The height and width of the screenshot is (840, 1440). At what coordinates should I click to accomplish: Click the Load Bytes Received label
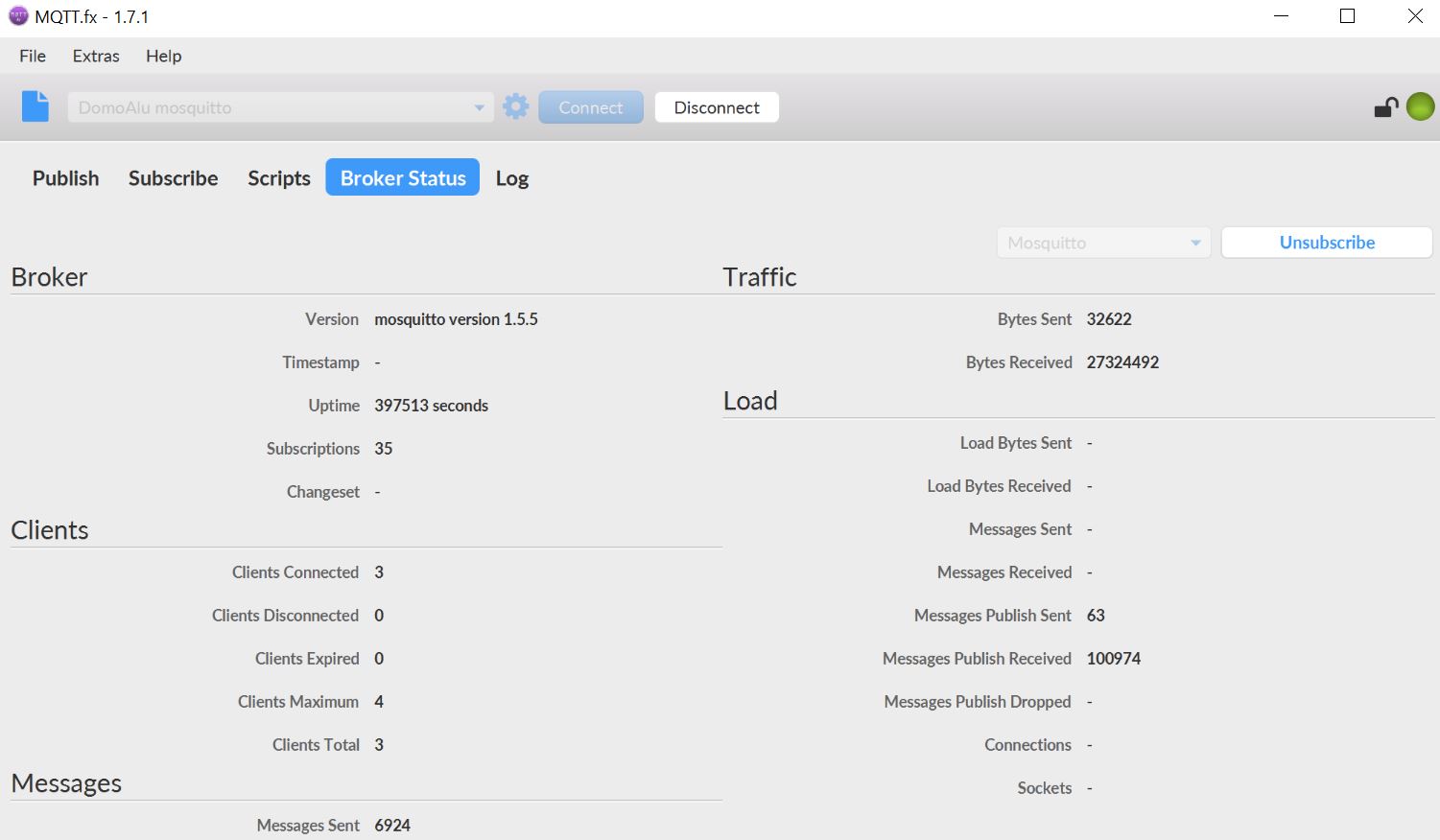999,486
